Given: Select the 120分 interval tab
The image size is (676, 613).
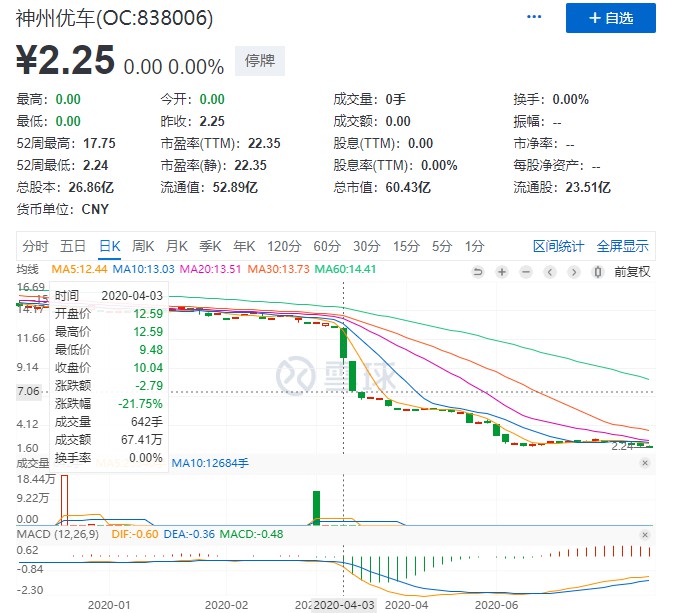Looking at the screenshot, I should [284, 246].
